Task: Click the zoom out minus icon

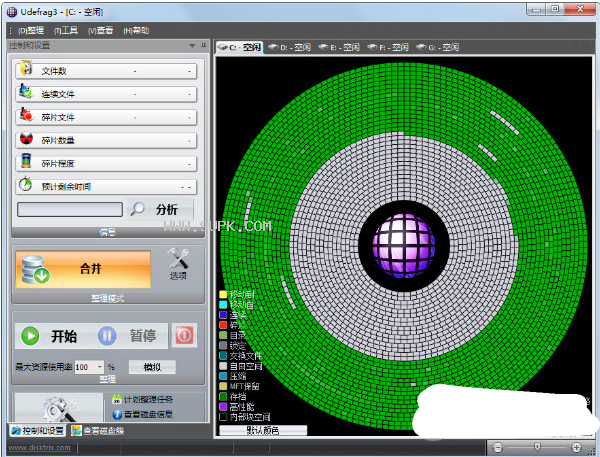Action: [x=497, y=447]
